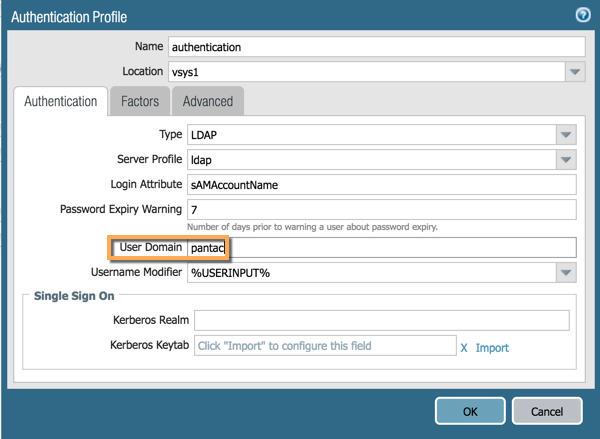Click the Kerberos Keytab field
Screen dimensions: 600x439
tap(322, 346)
